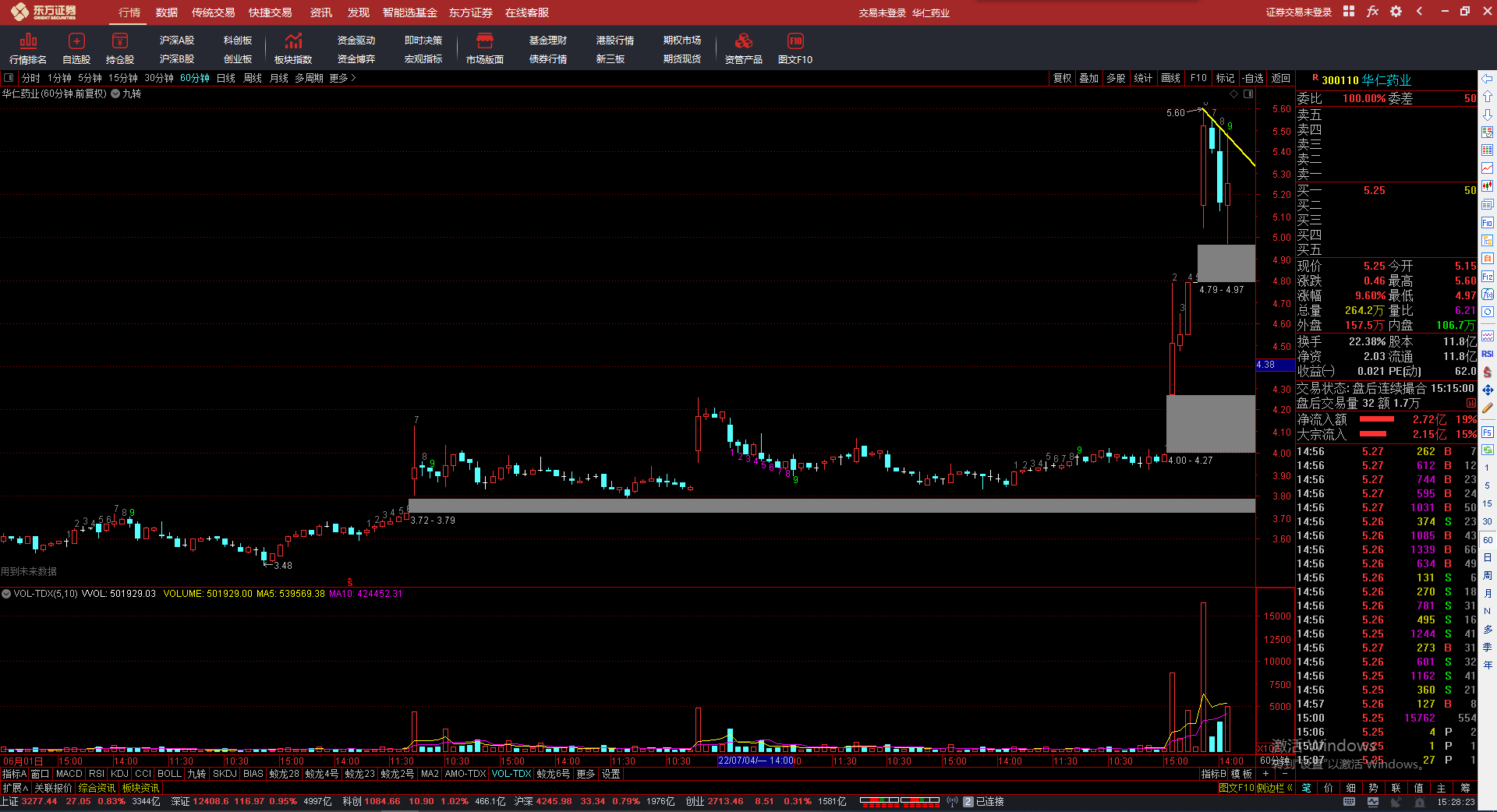Select the MACD indicator tab
The width and height of the screenshot is (1497, 812).
[69, 774]
